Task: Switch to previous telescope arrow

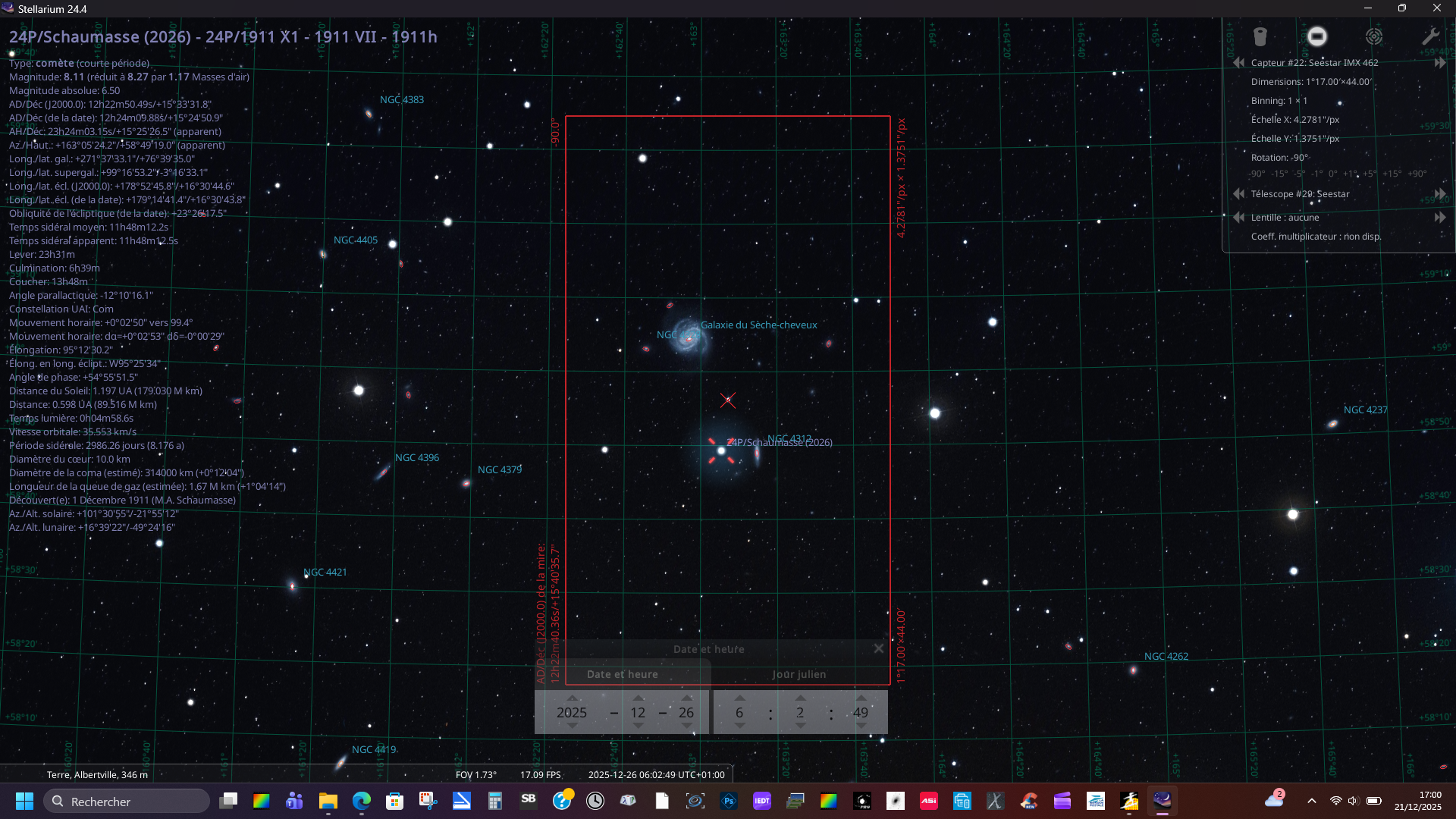Action: [1238, 194]
